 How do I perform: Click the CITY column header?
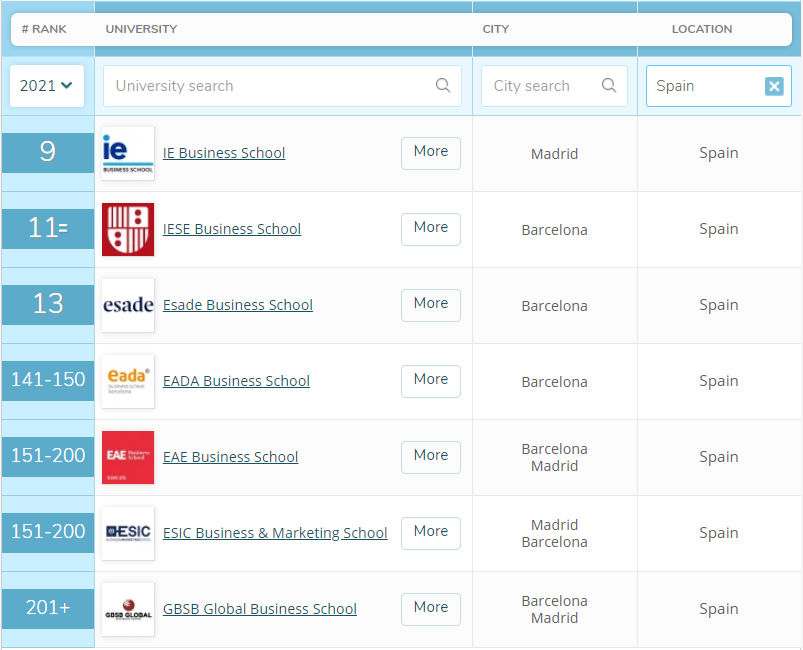coord(496,29)
